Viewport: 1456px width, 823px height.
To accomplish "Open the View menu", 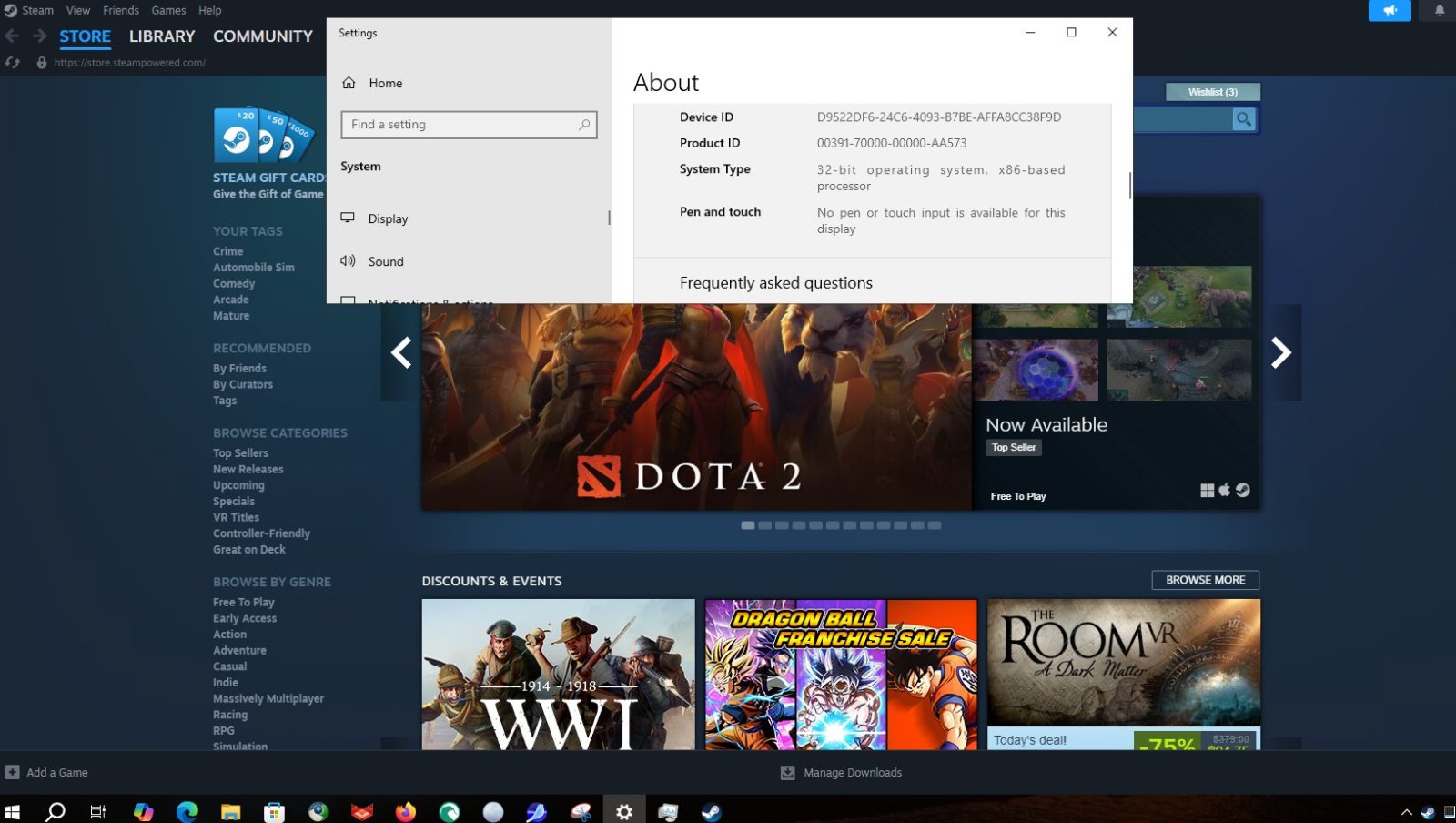I will click(x=78, y=10).
